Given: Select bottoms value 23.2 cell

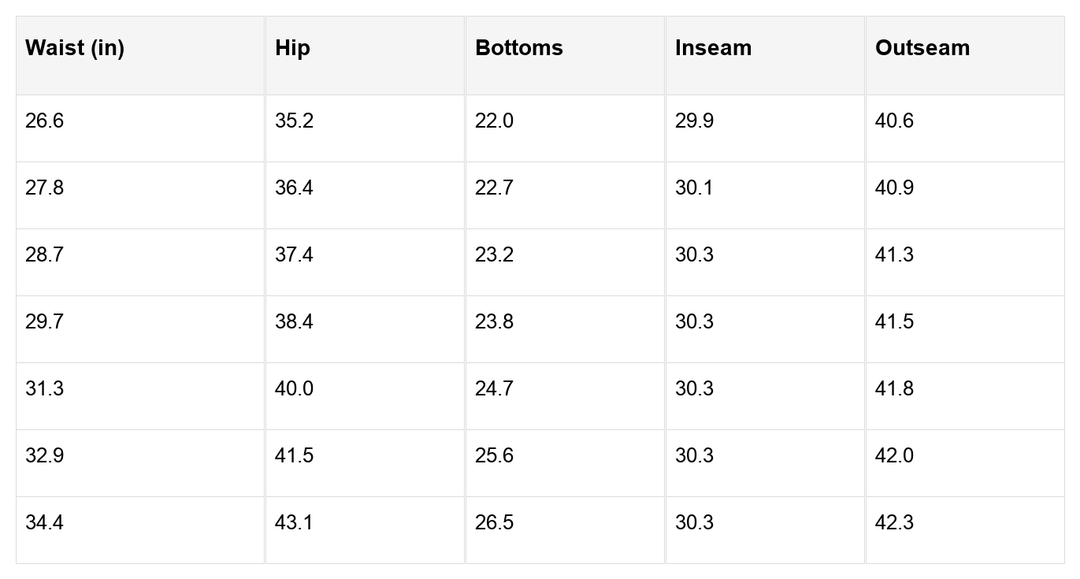Looking at the screenshot, I should tap(494, 255).
